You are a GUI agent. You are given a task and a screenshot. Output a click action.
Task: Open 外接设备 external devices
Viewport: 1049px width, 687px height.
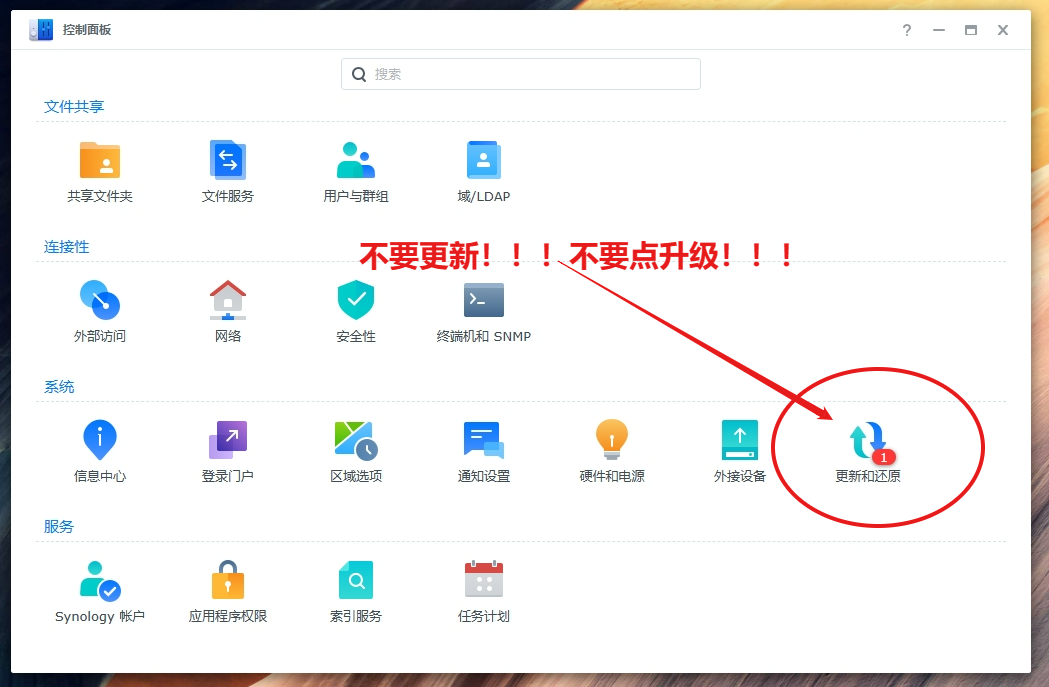pyautogui.click(x=740, y=441)
